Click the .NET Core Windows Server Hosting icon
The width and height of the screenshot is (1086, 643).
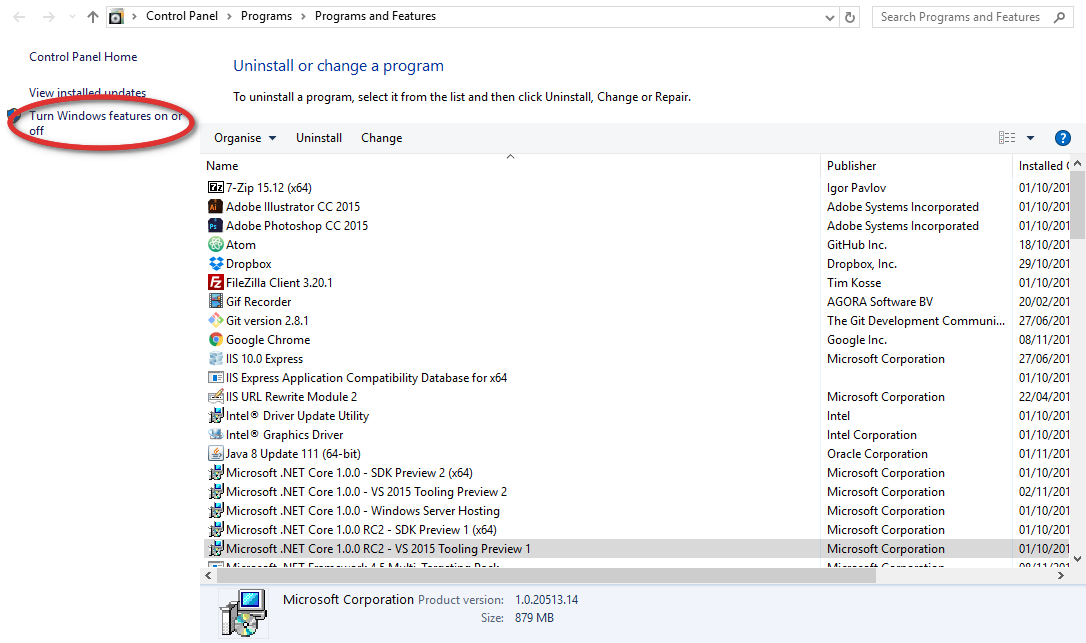[215, 511]
